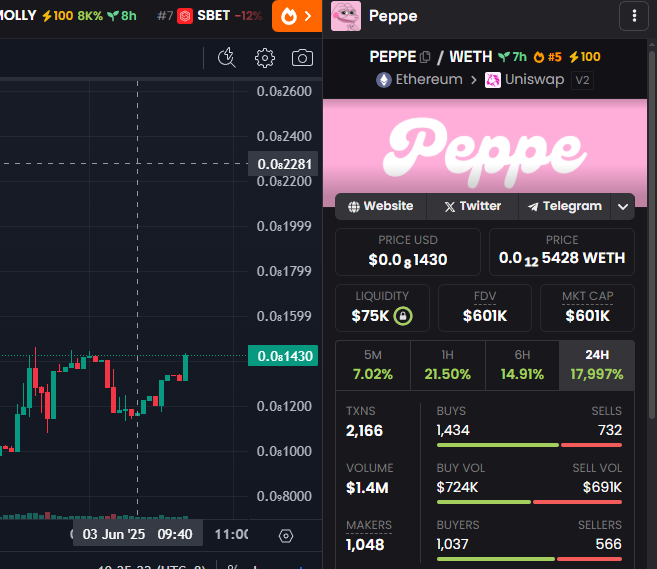
Task: Open the trending flame arrow button
Action: [x=297, y=16]
